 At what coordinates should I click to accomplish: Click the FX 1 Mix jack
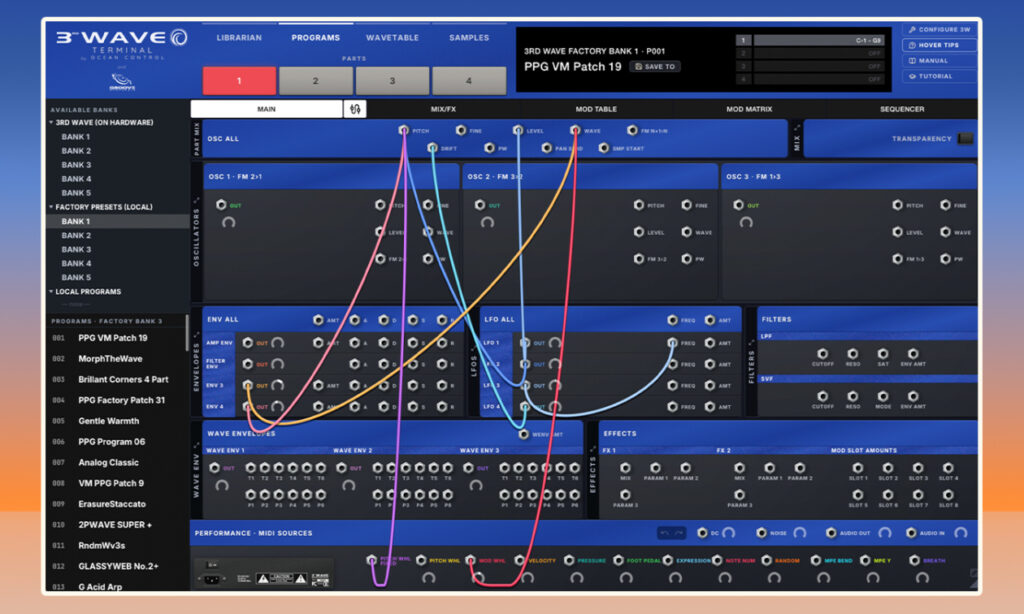point(626,468)
